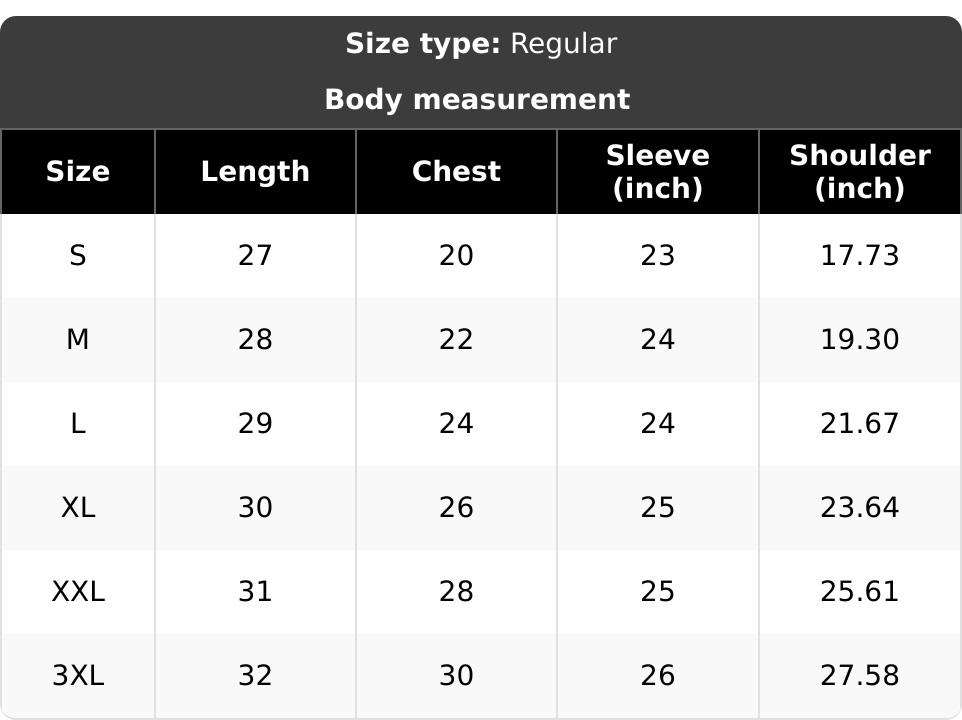Click shoulder value 27.58 for size 3XL
The image size is (962, 720).
pyautogui.click(x=860, y=676)
